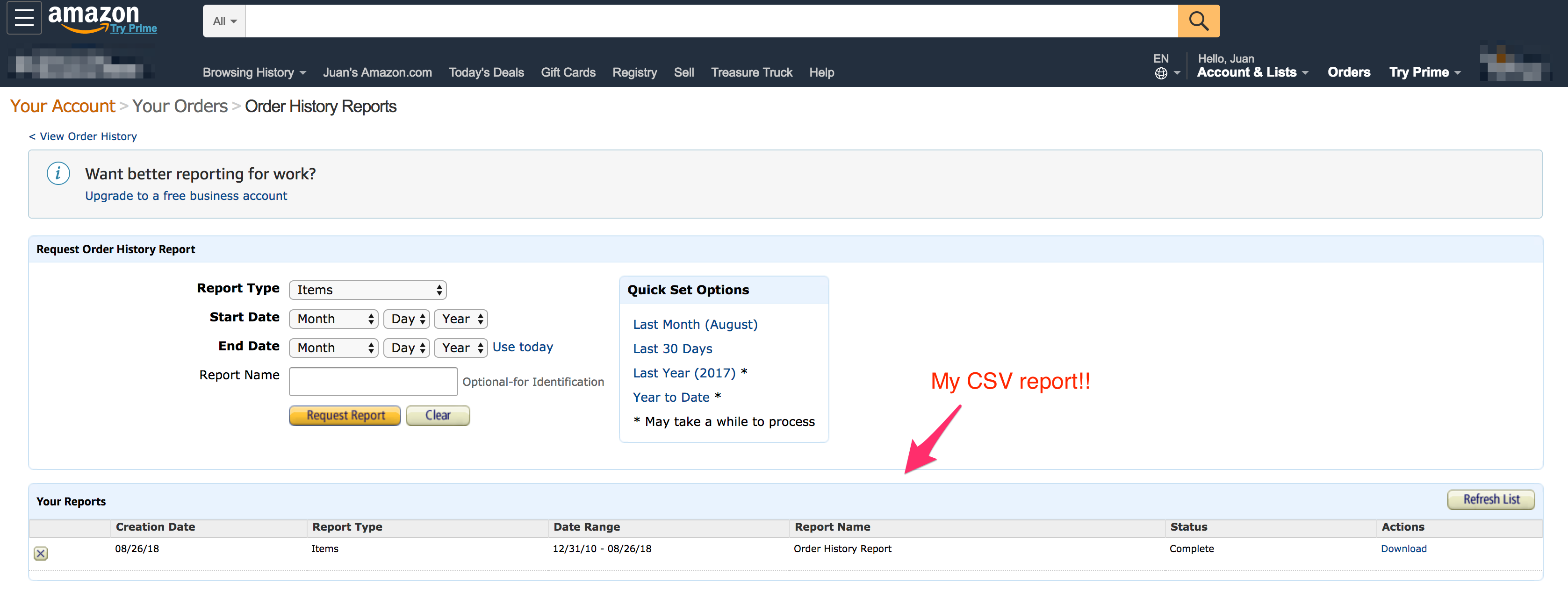Go to Your Orders breadcrumb
Image resolution: width=1568 pixels, height=611 pixels.
pyautogui.click(x=180, y=107)
